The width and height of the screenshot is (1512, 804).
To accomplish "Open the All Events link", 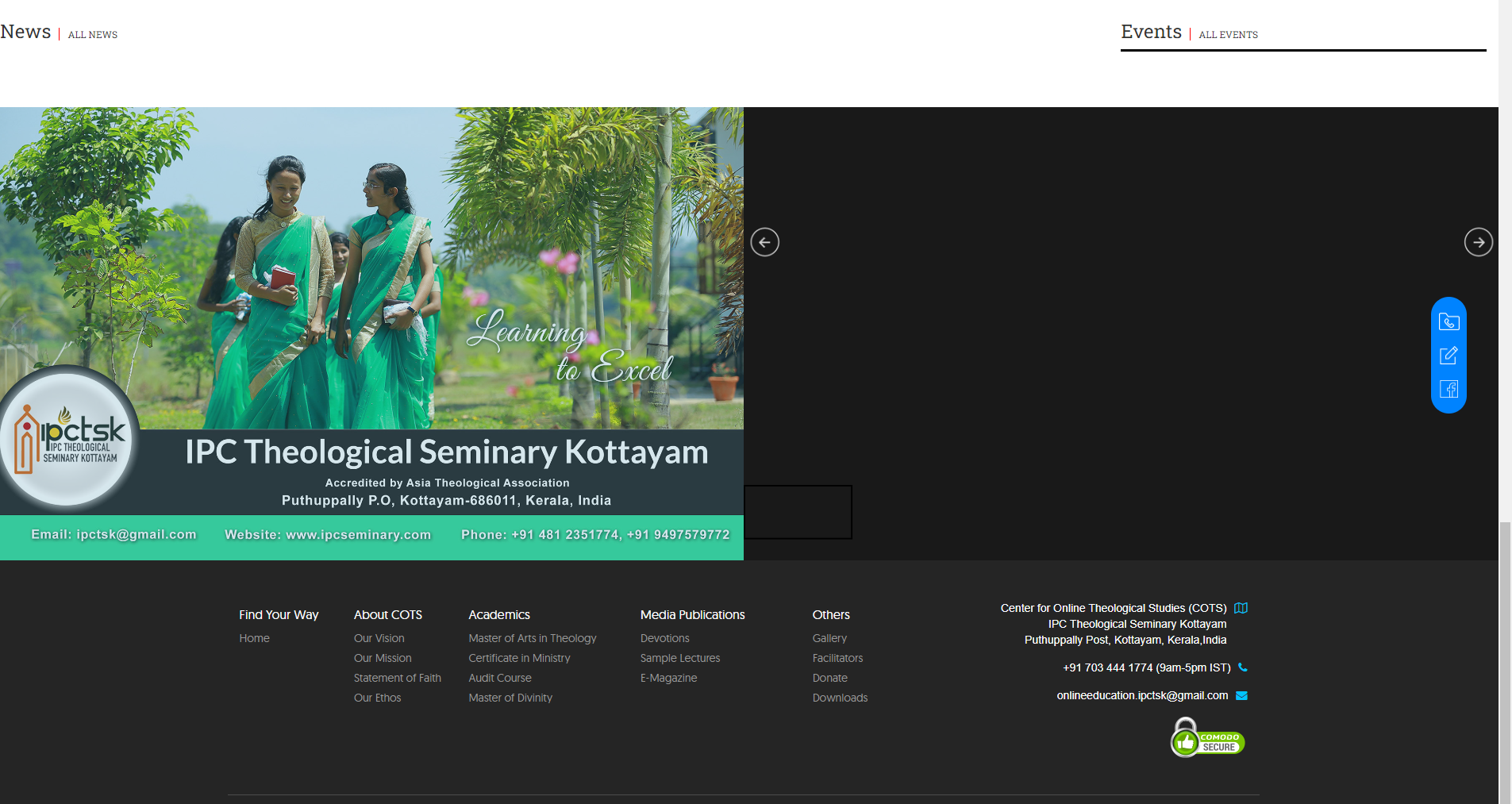I will [x=1228, y=35].
